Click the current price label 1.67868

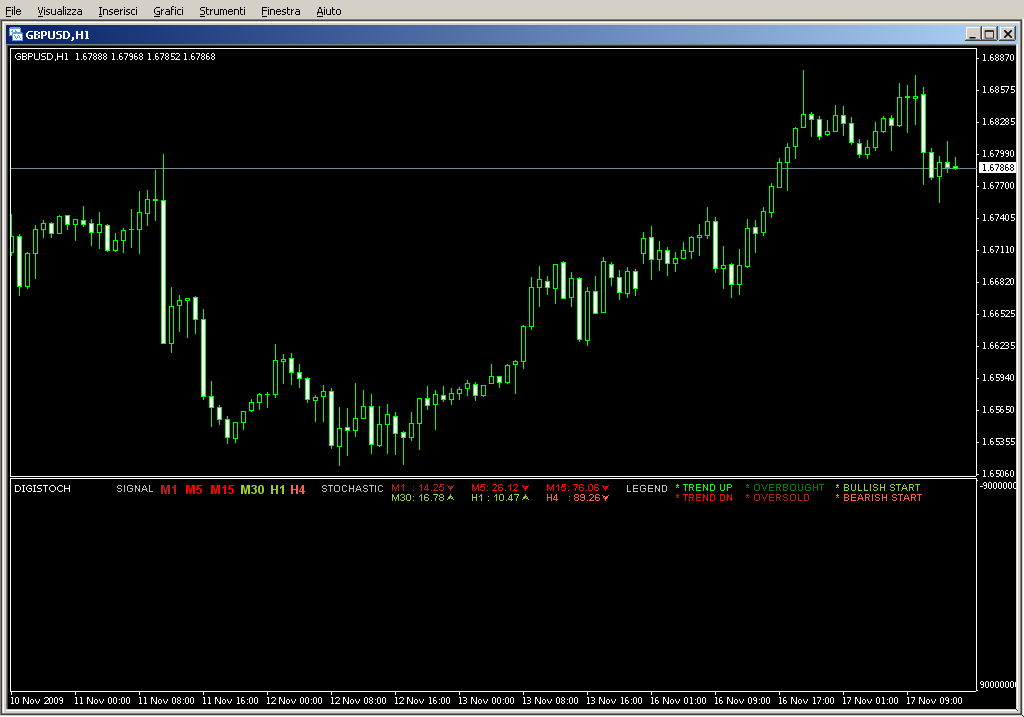998,168
